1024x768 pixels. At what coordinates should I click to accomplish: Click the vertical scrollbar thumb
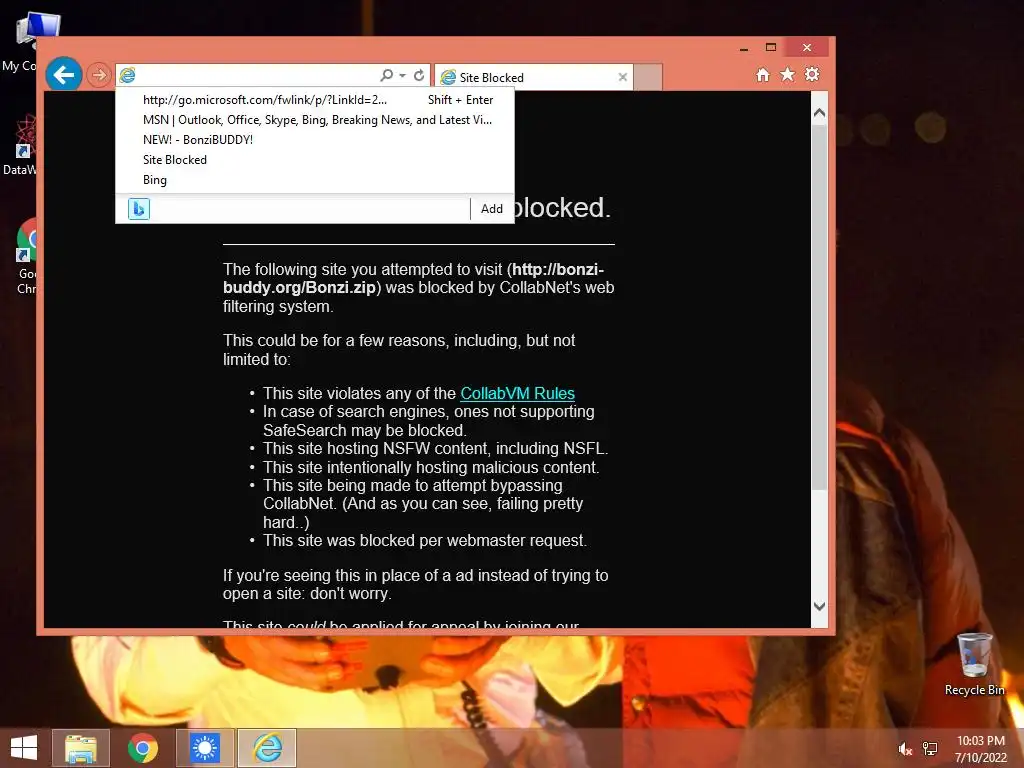[819, 306]
